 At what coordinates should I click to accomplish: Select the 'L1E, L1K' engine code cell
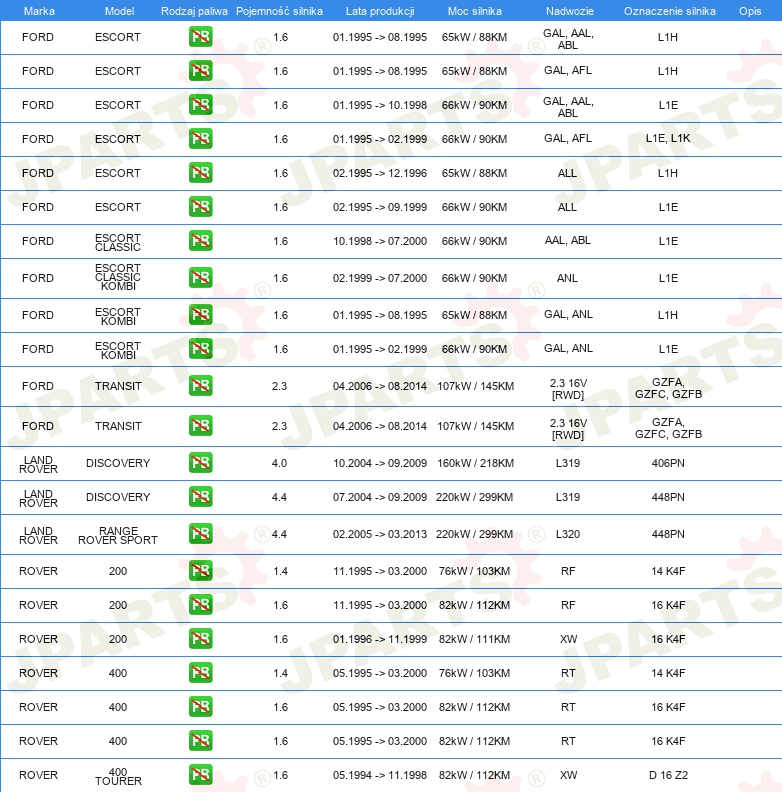(668, 138)
